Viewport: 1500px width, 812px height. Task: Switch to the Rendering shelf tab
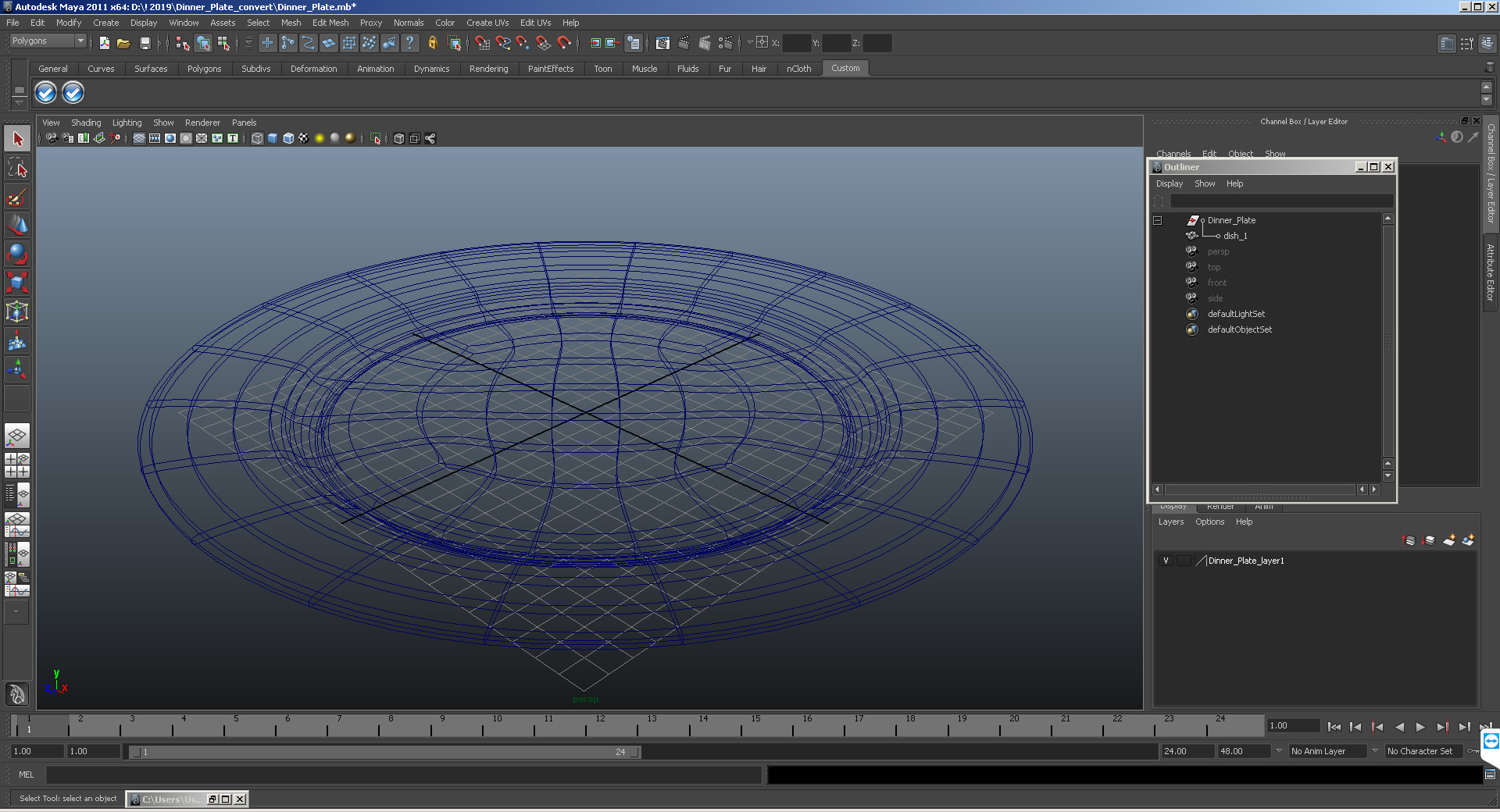point(488,69)
